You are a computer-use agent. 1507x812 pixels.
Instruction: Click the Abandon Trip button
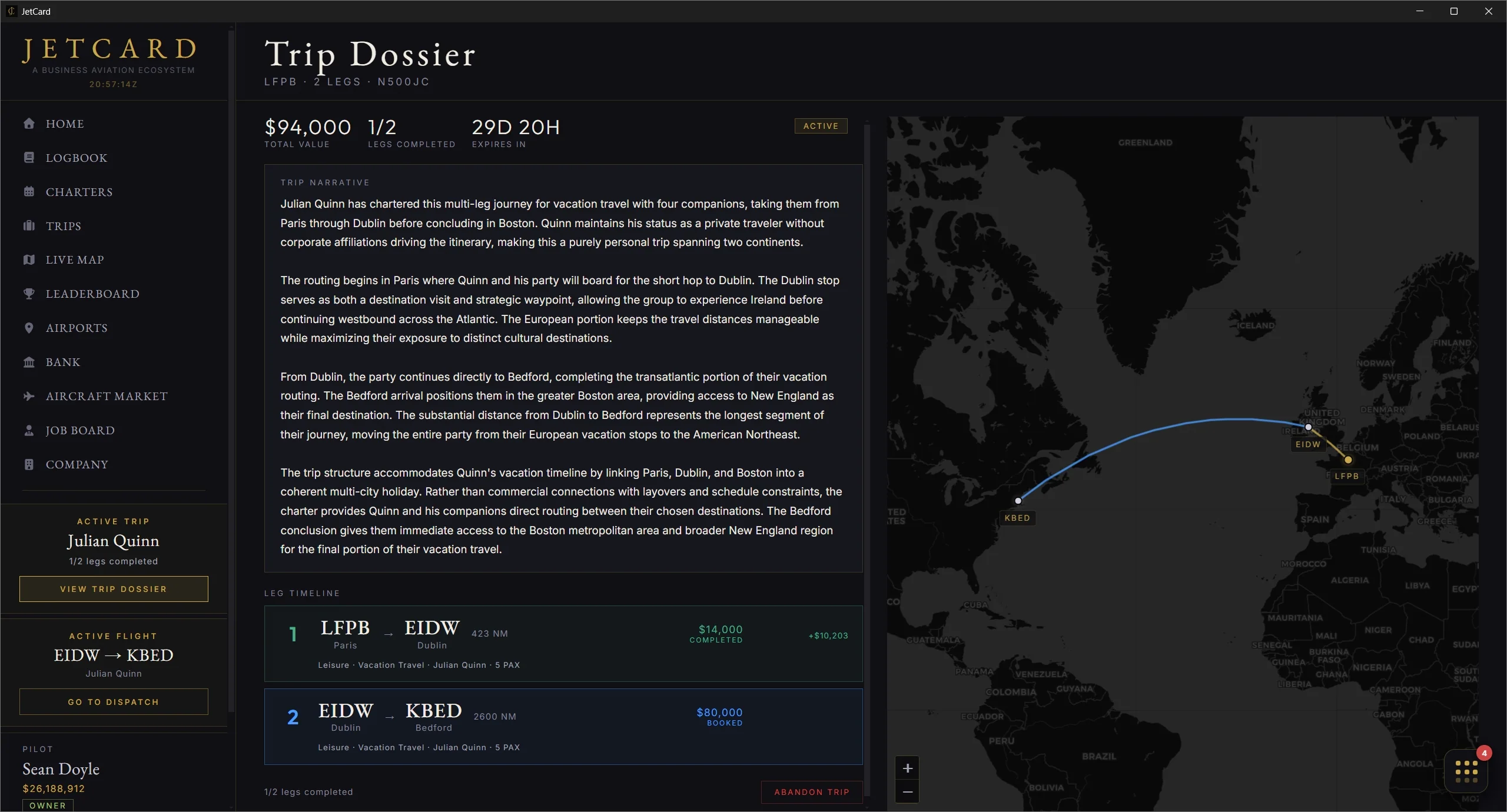(x=812, y=792)
